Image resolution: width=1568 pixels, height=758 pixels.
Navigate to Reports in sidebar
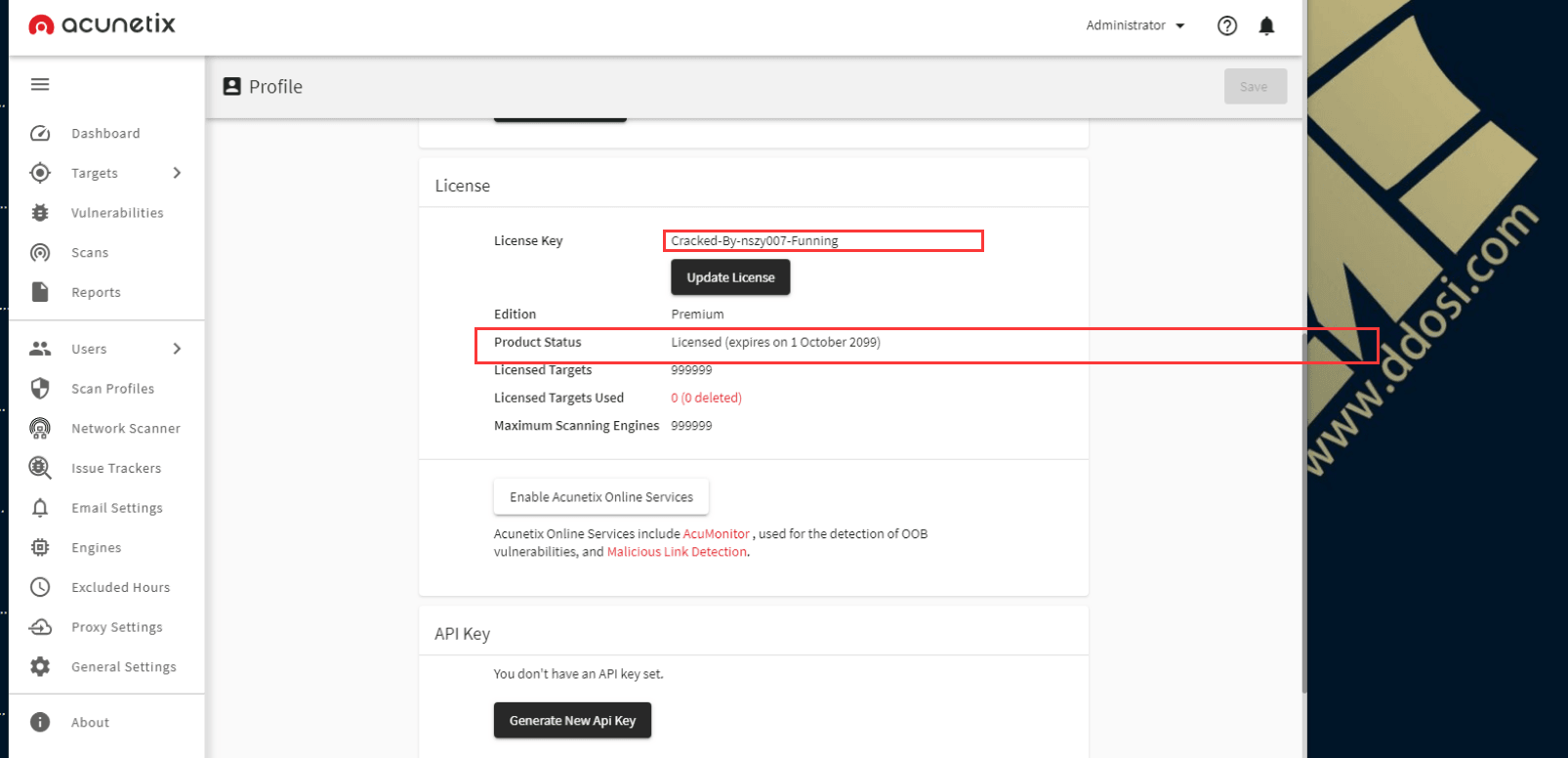click(96, 293)
